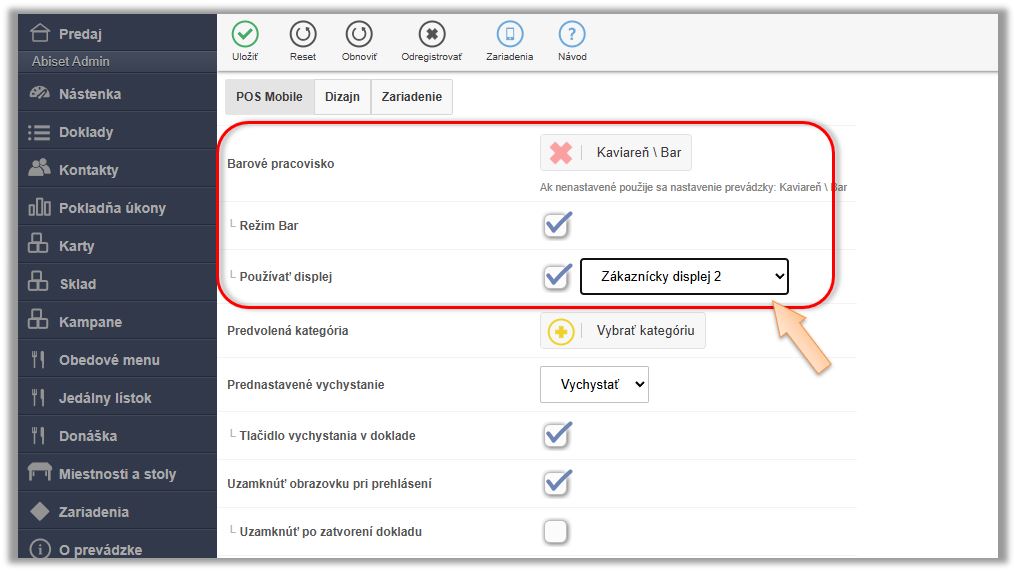Uncheck Tlačidlo vychystania v doklade

coord(557,435)
